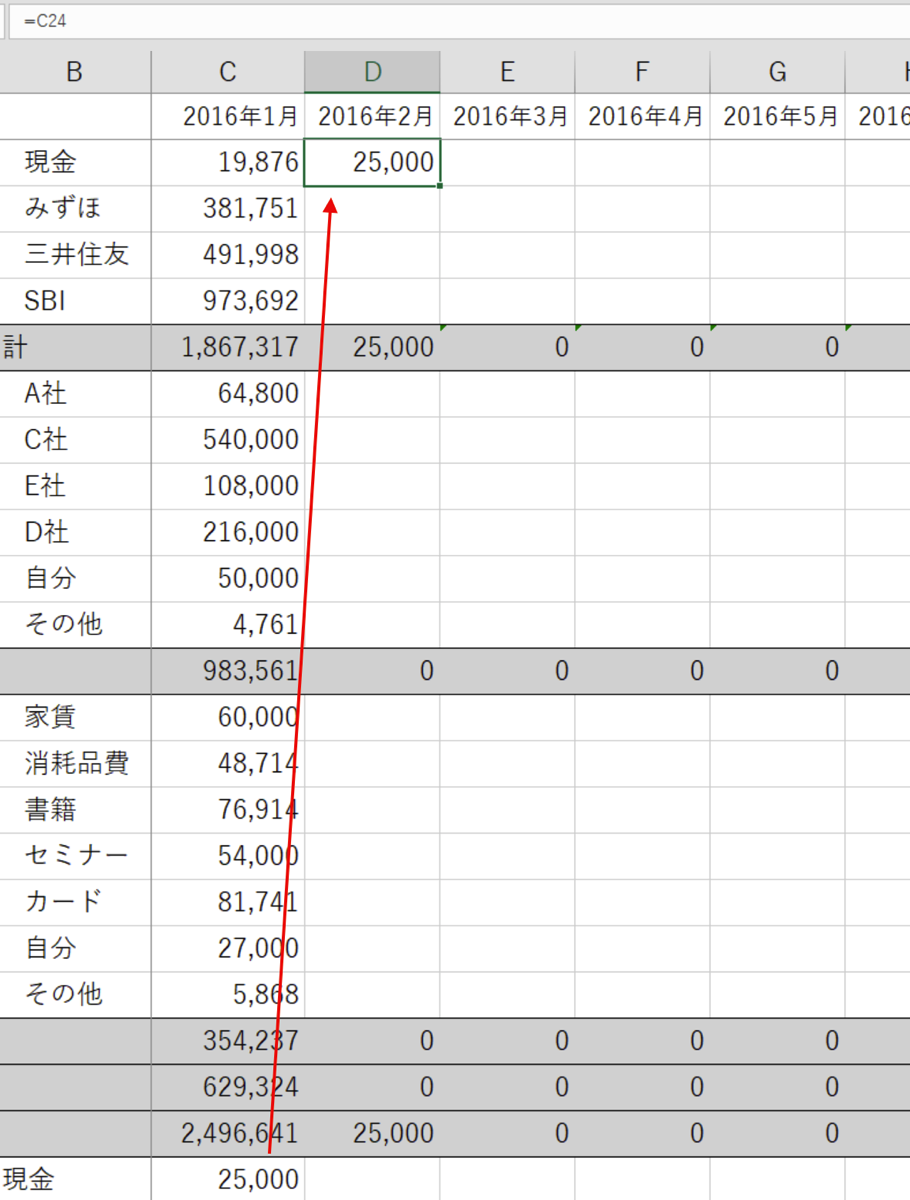Click cell with value 216,000
The image size is (910, 1200).
click(x=228, y=532)
